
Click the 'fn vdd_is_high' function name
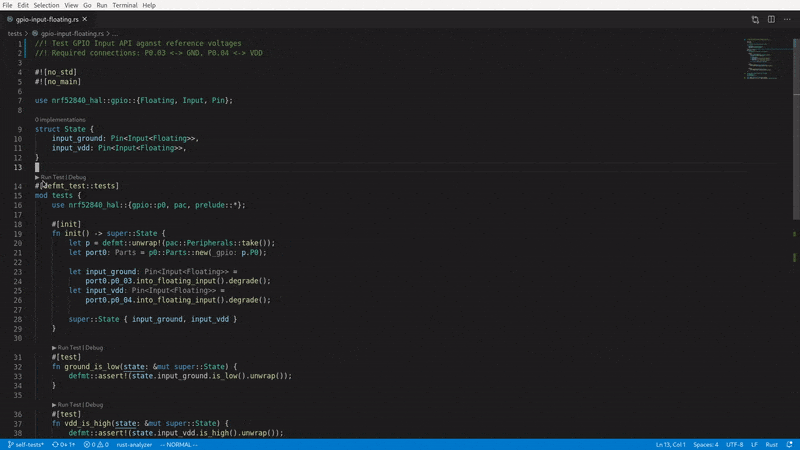[88, 423]
